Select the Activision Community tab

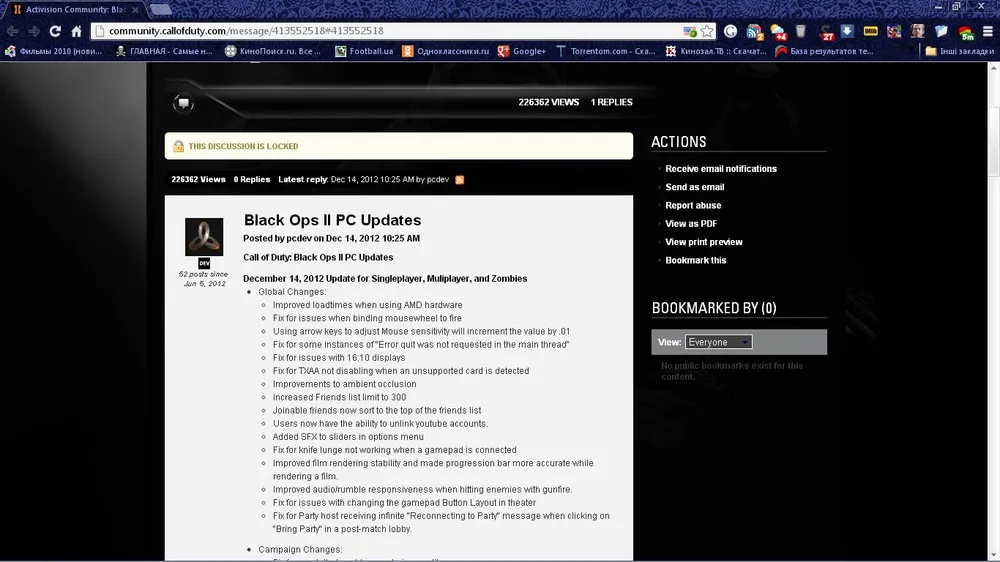75,10
